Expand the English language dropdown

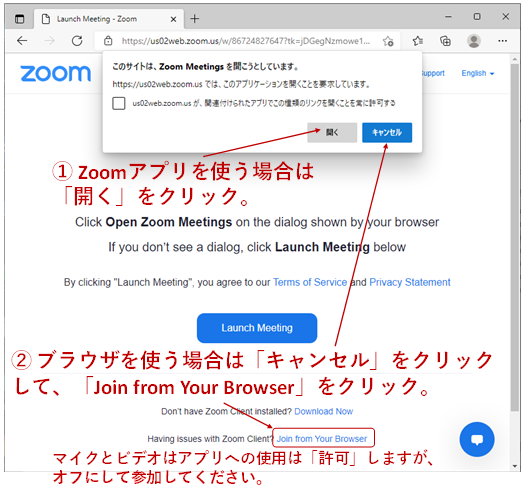[x=478, y=73]
